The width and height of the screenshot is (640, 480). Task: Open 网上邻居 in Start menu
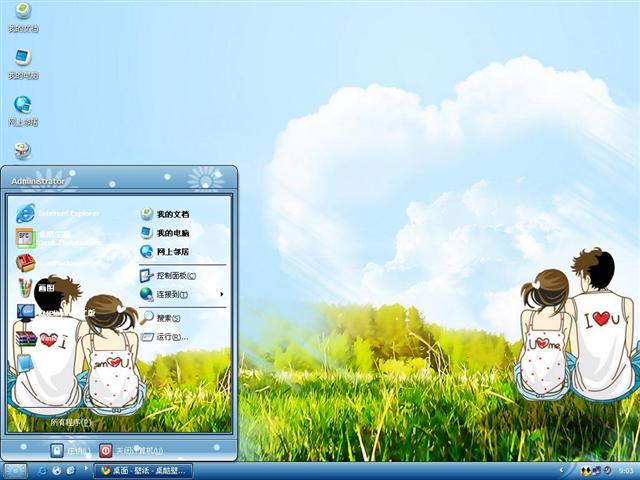point(165,251)
